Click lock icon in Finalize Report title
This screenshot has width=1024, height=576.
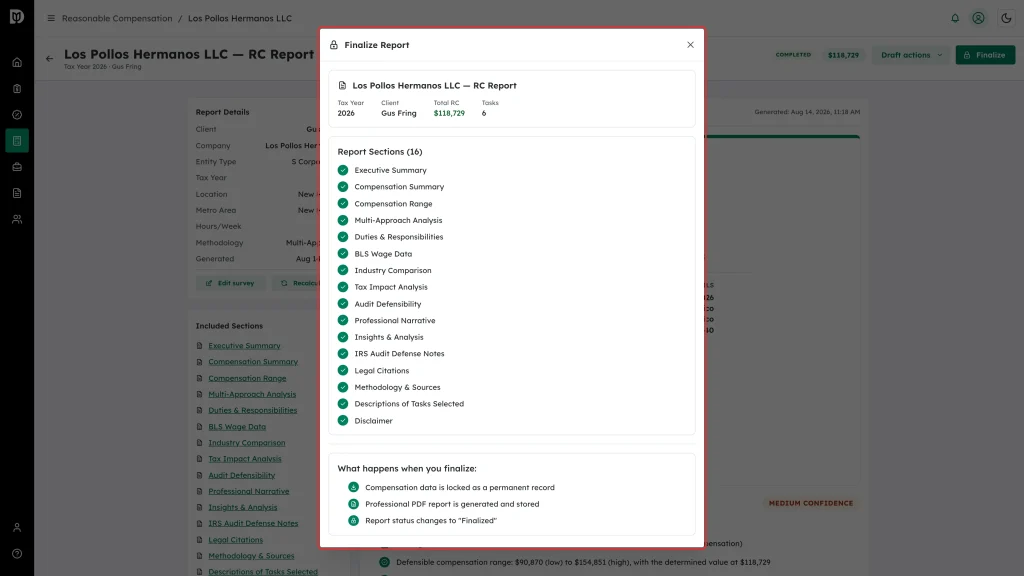coord(334,45)
